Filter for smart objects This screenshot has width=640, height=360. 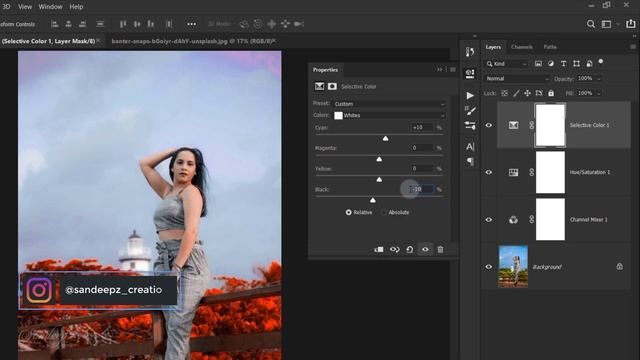(x=589, y=64)
